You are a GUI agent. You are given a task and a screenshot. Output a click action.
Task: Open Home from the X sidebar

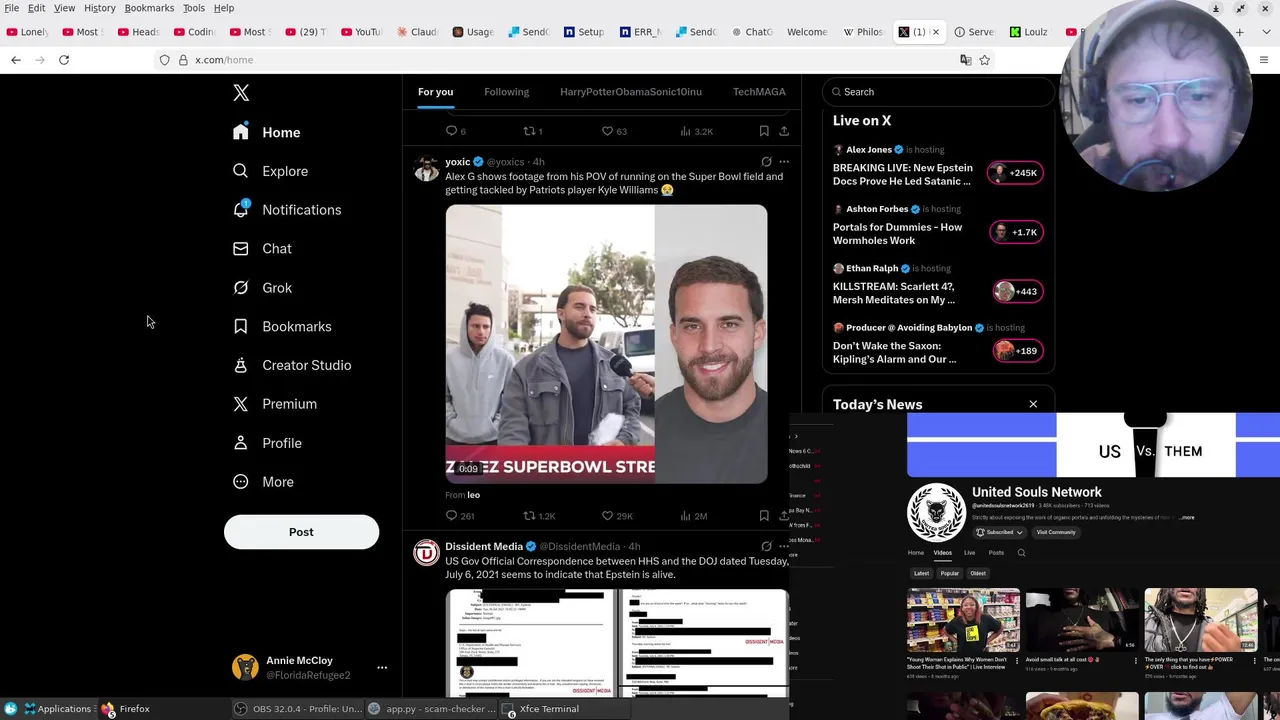pos(267,132)
